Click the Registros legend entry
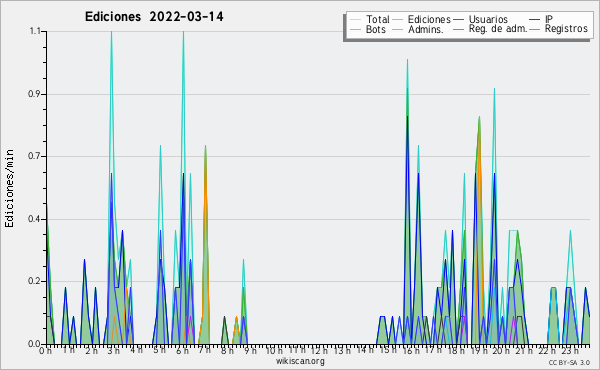The image size is (600, 370). [566, 29]
